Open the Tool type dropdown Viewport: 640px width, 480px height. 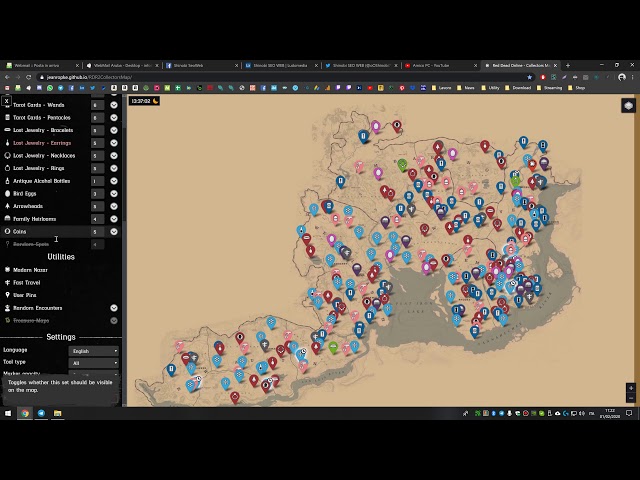coord(94,363)
